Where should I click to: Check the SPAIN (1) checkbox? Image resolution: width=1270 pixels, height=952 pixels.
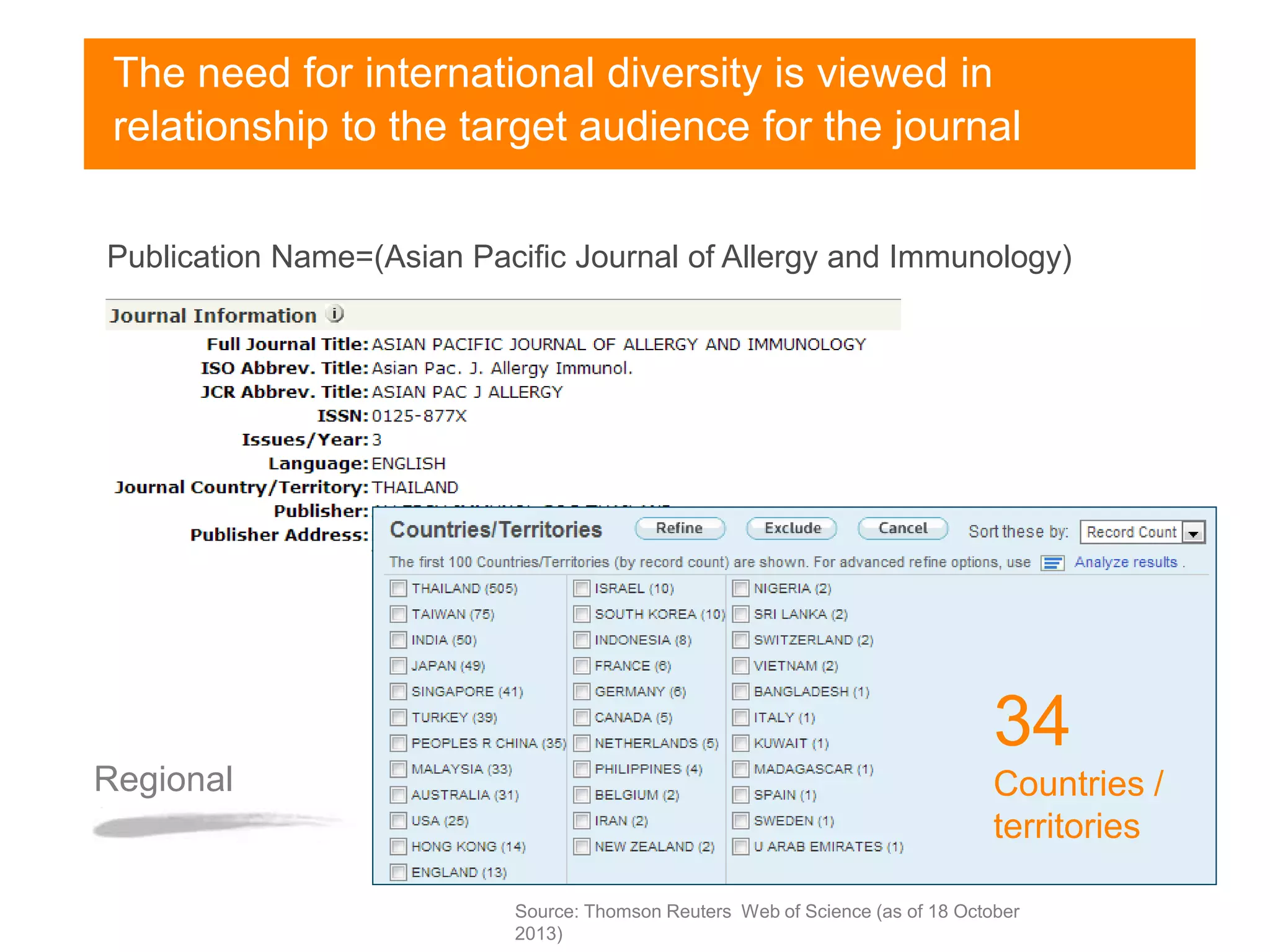tap(740, 795)
